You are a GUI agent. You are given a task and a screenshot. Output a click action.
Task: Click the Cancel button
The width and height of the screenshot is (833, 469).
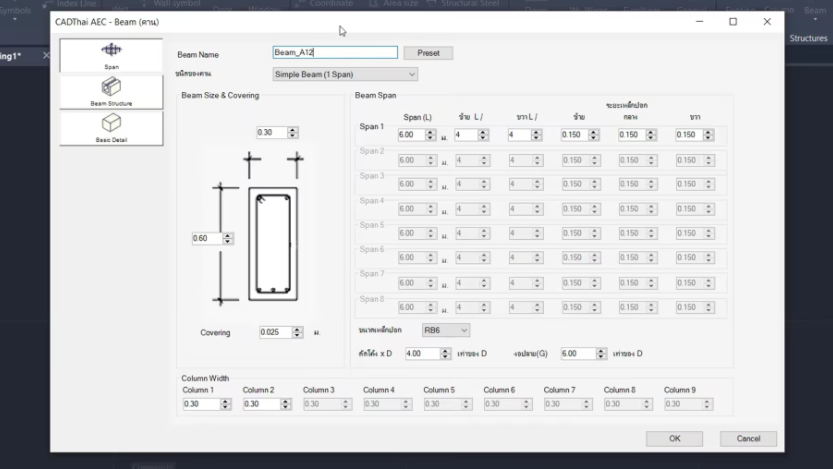pyautogui.click(x=748, y=438)
